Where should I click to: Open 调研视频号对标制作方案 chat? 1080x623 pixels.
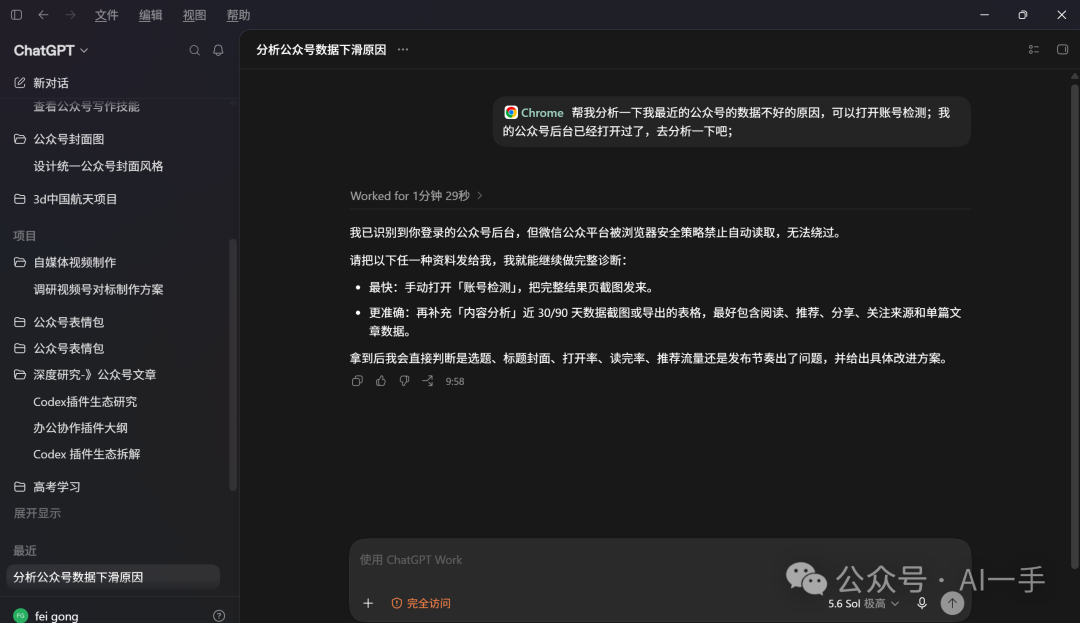pos(98,290)
